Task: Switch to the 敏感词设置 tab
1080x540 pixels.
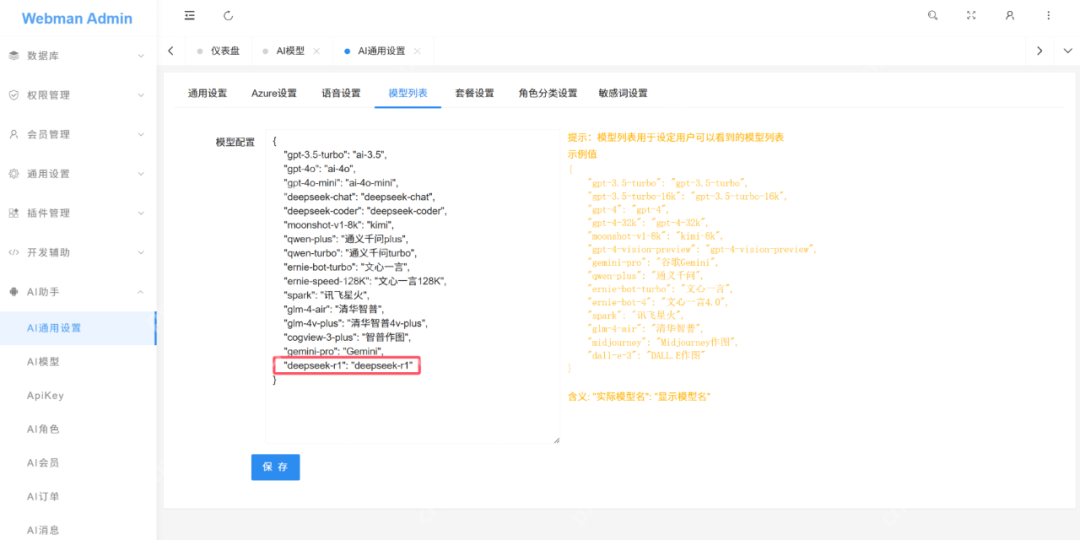Action: click(623, 93)
